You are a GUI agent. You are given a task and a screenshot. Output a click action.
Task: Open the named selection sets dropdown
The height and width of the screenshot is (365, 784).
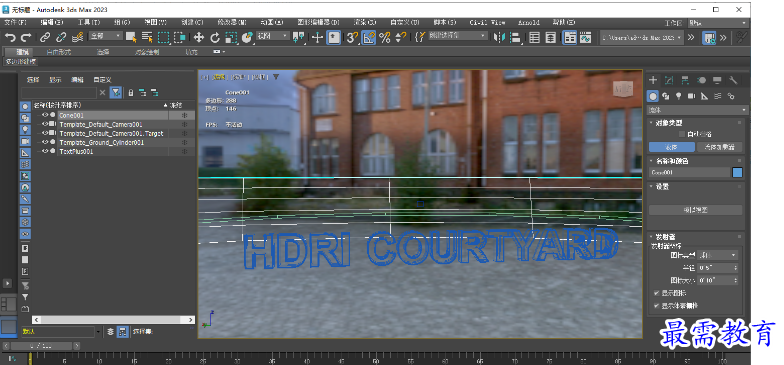pyautogui.click(x=457, y=36)
